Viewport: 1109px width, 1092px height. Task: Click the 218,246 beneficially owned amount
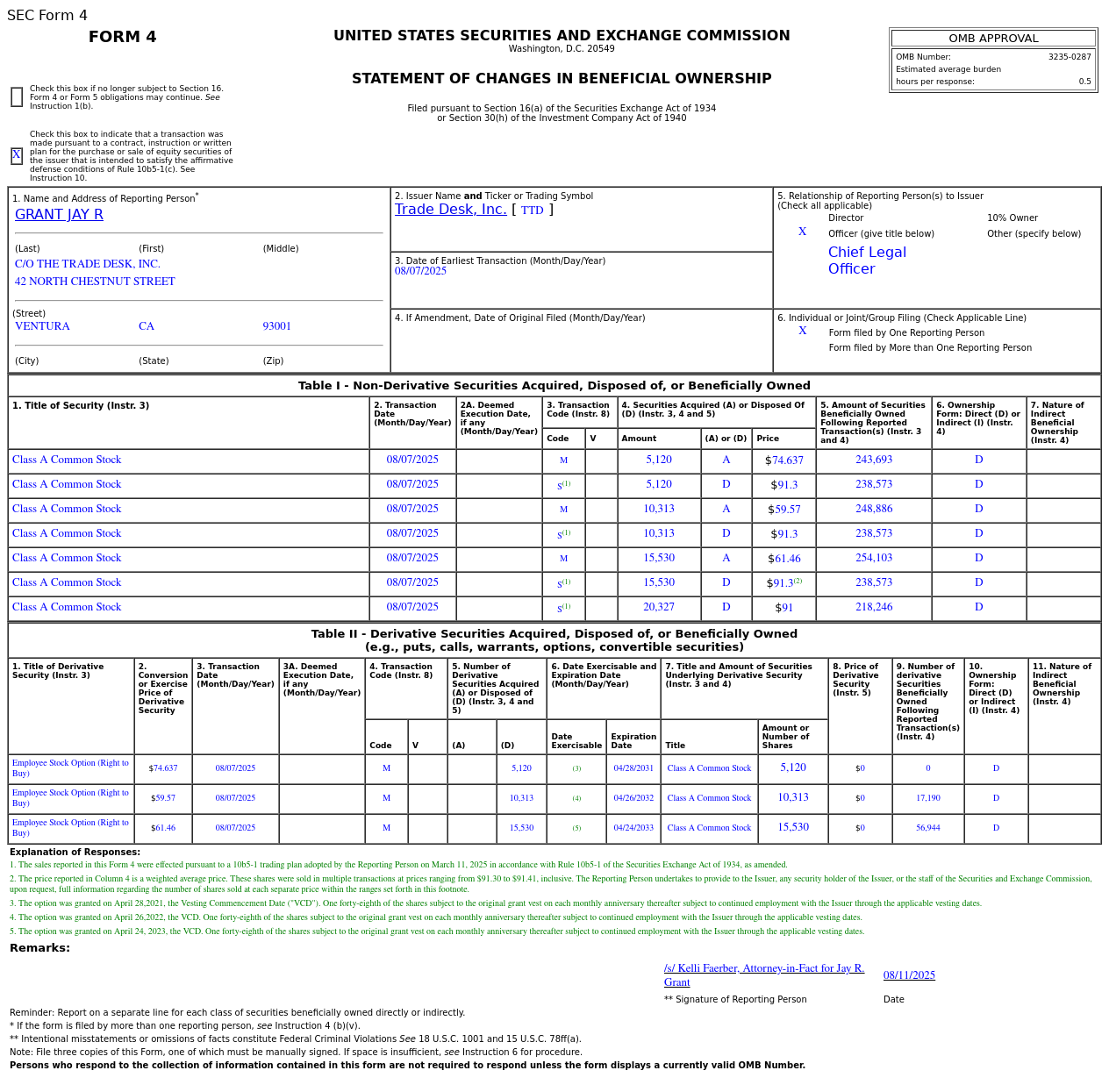[x=873, y=607]
